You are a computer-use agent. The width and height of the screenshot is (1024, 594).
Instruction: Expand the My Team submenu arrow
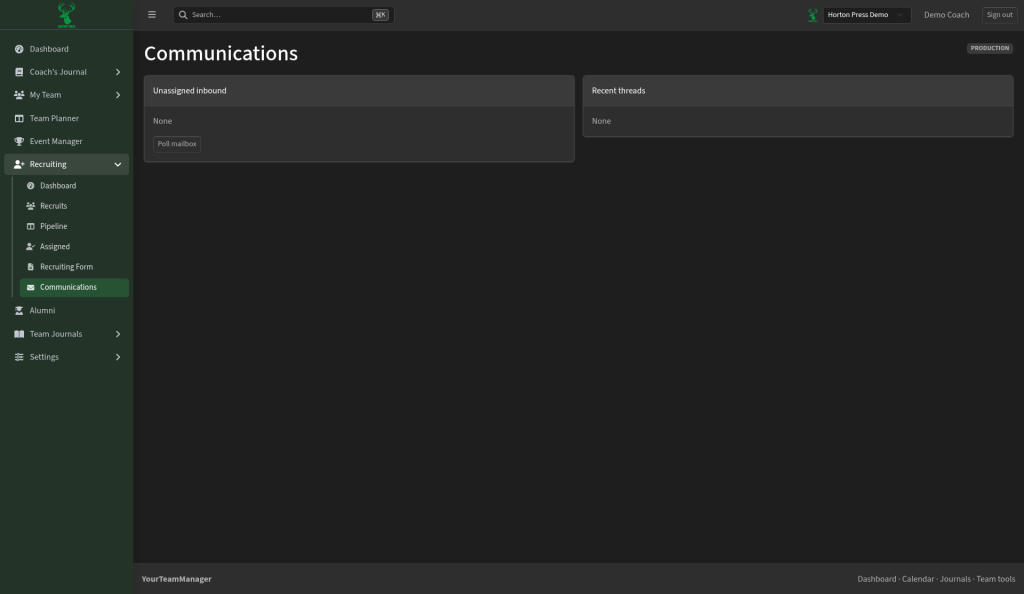tap(118, 95)
